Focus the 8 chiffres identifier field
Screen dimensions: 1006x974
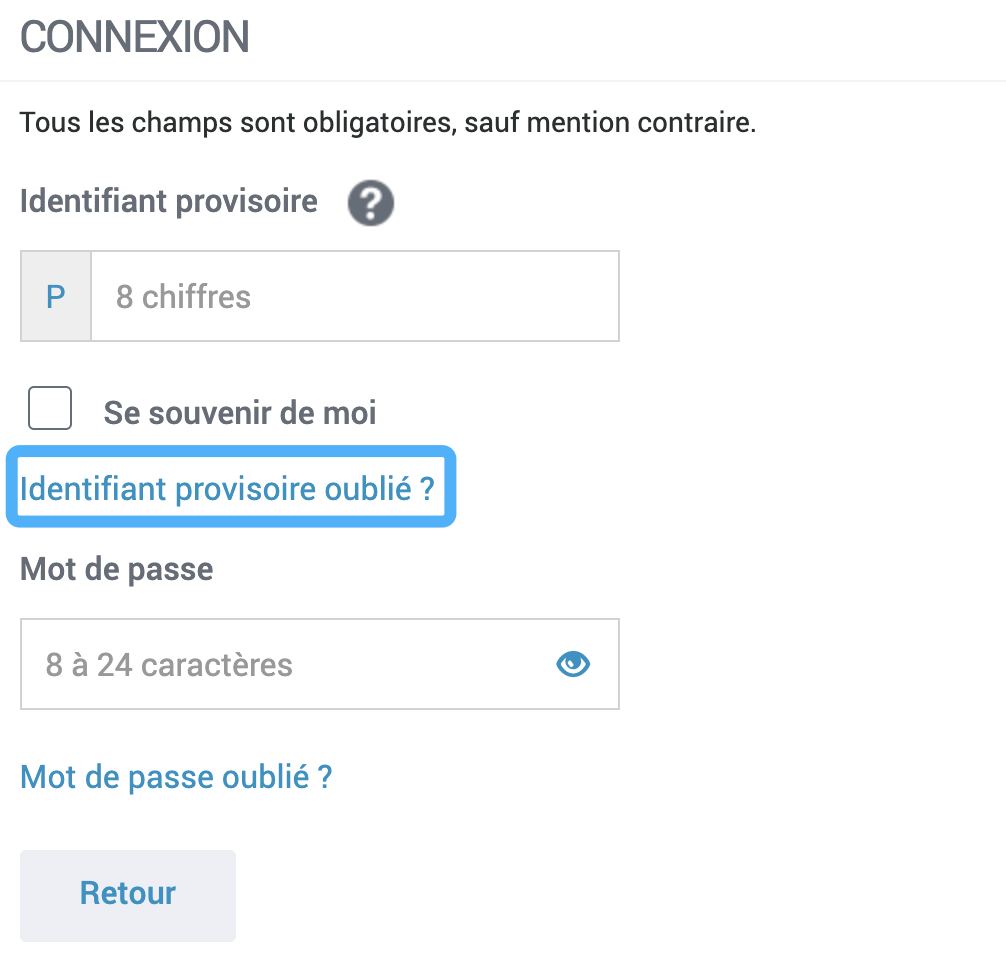point(354,297)
